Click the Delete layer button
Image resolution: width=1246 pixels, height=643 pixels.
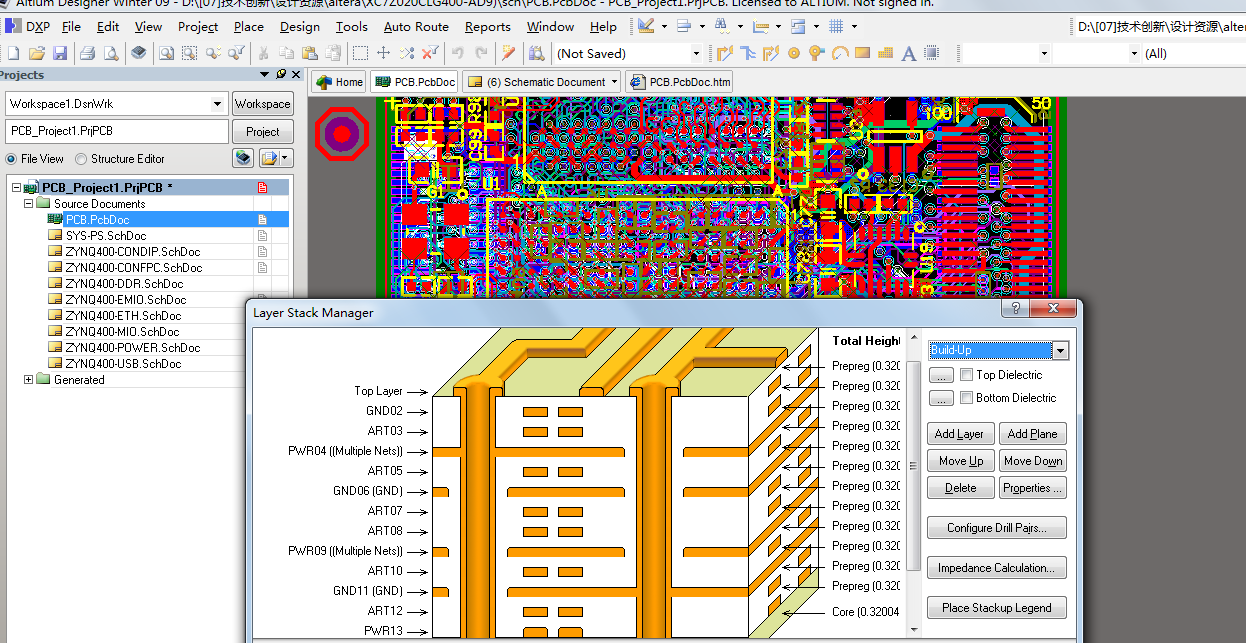960,488
